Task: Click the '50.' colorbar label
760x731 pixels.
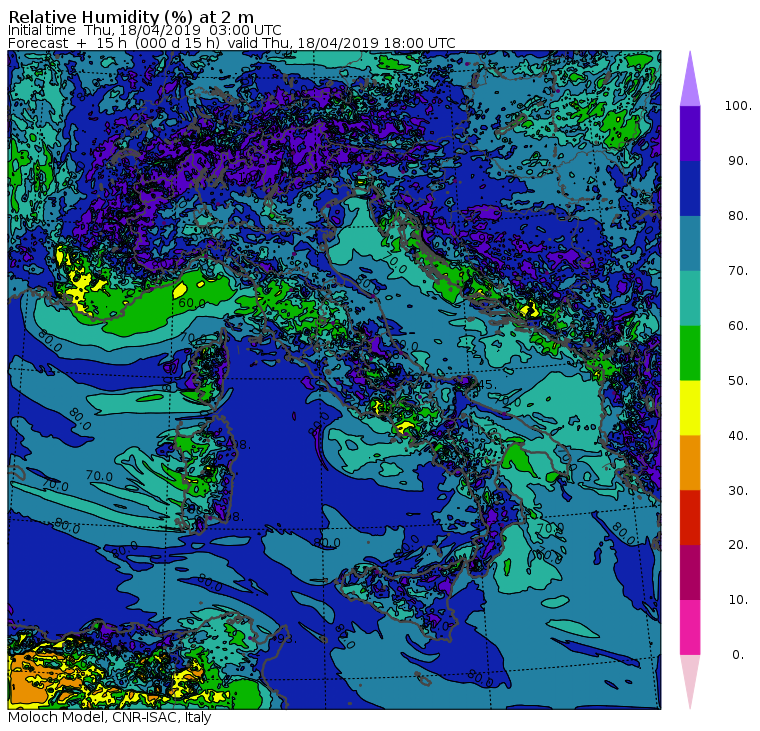Action: click(x=738, y=381)
